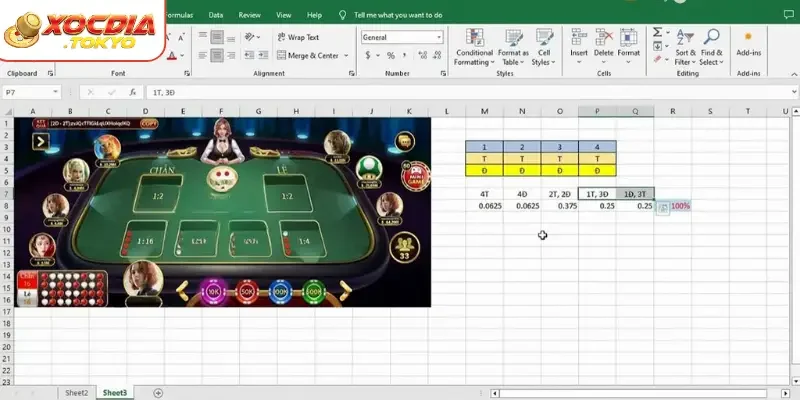
Task: Open the Font settings dialog launcher
Action: (187, 73)
